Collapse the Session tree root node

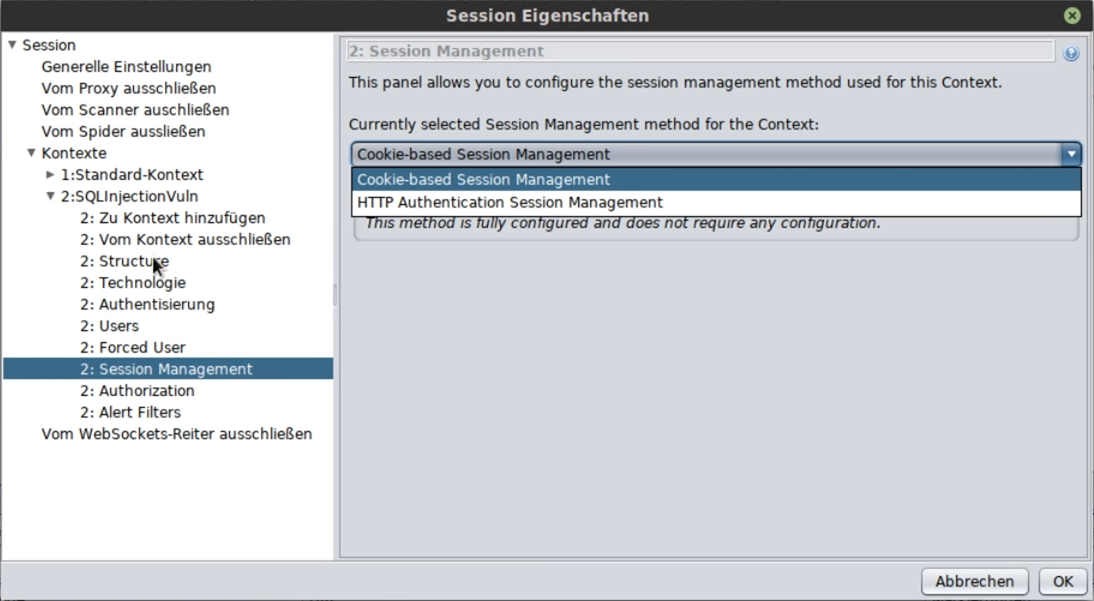[x=12, y=45]
